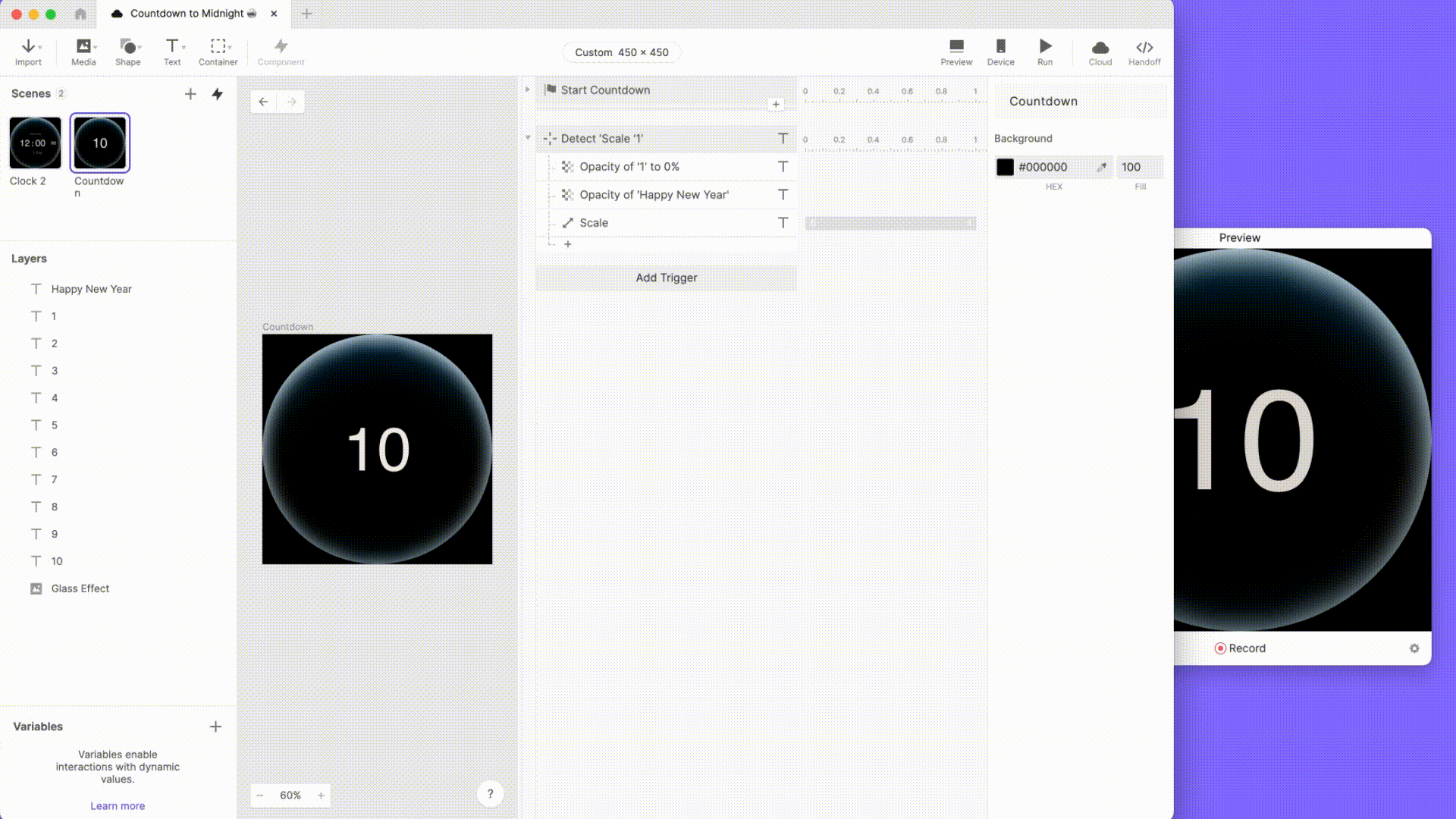Click the lightning bolt in Scenes
The height and width of the screenshot is (819, 1456).
[218, 94]
